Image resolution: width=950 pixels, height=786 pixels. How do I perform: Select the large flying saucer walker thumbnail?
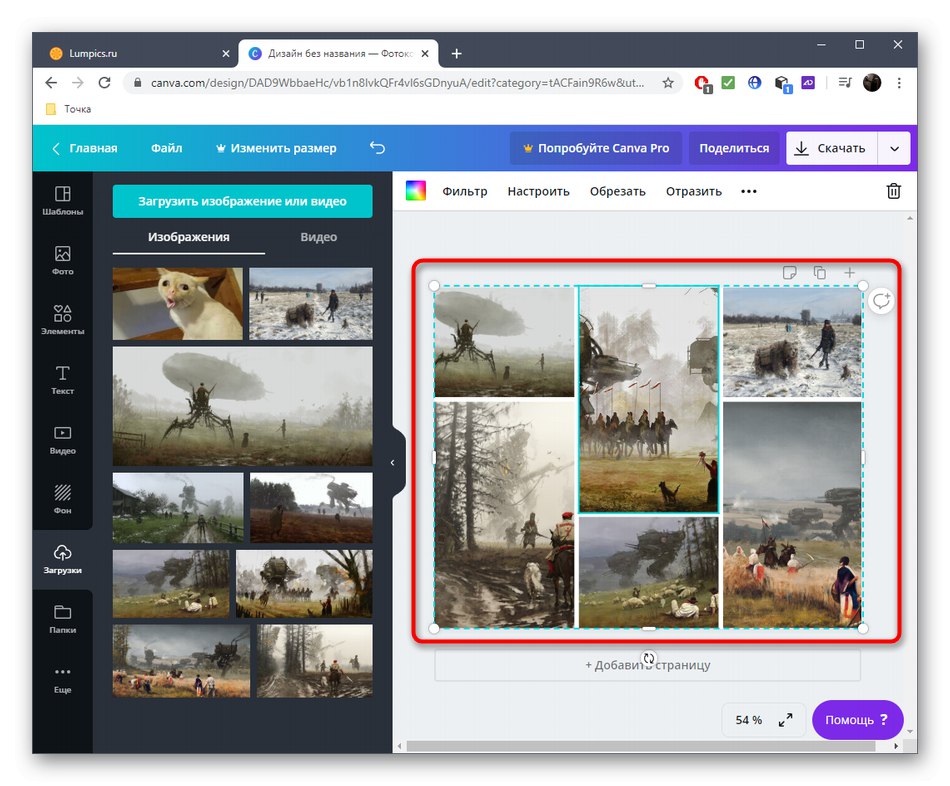pos(242,406)
